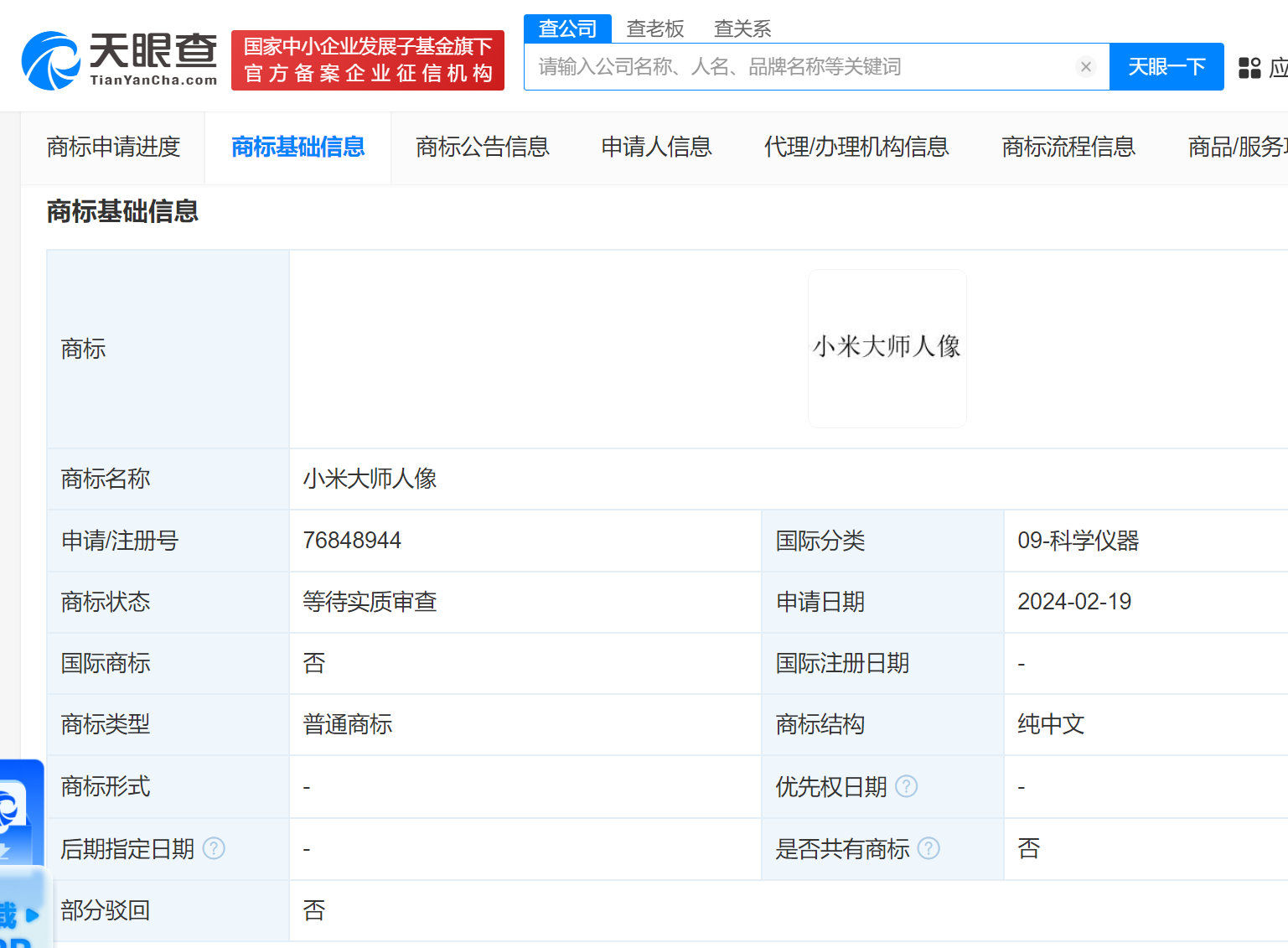
Task: Click the 申请日期 label cell
Action: (882, 602)
